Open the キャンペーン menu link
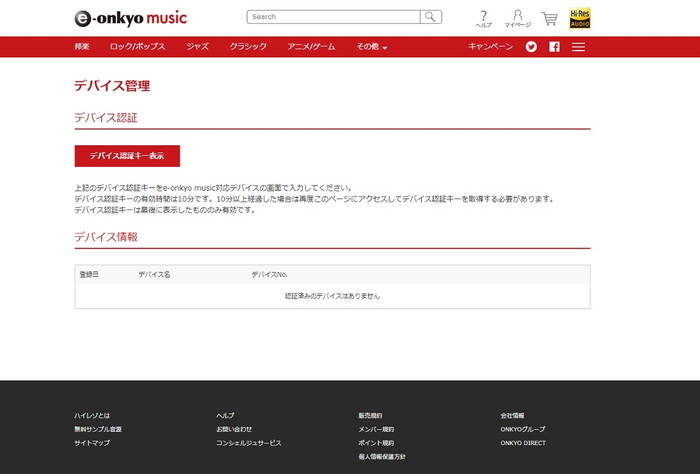 click(491, 46)
